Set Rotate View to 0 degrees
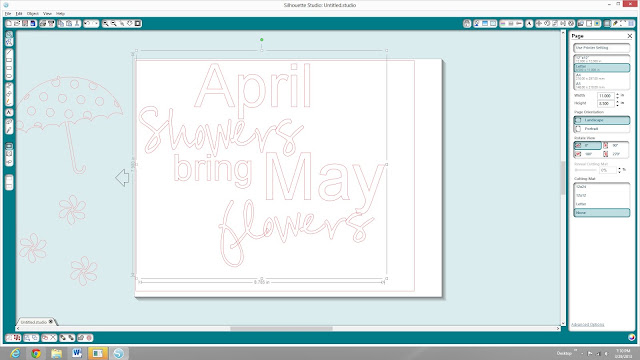640x360 pixels. click(587, 145)
